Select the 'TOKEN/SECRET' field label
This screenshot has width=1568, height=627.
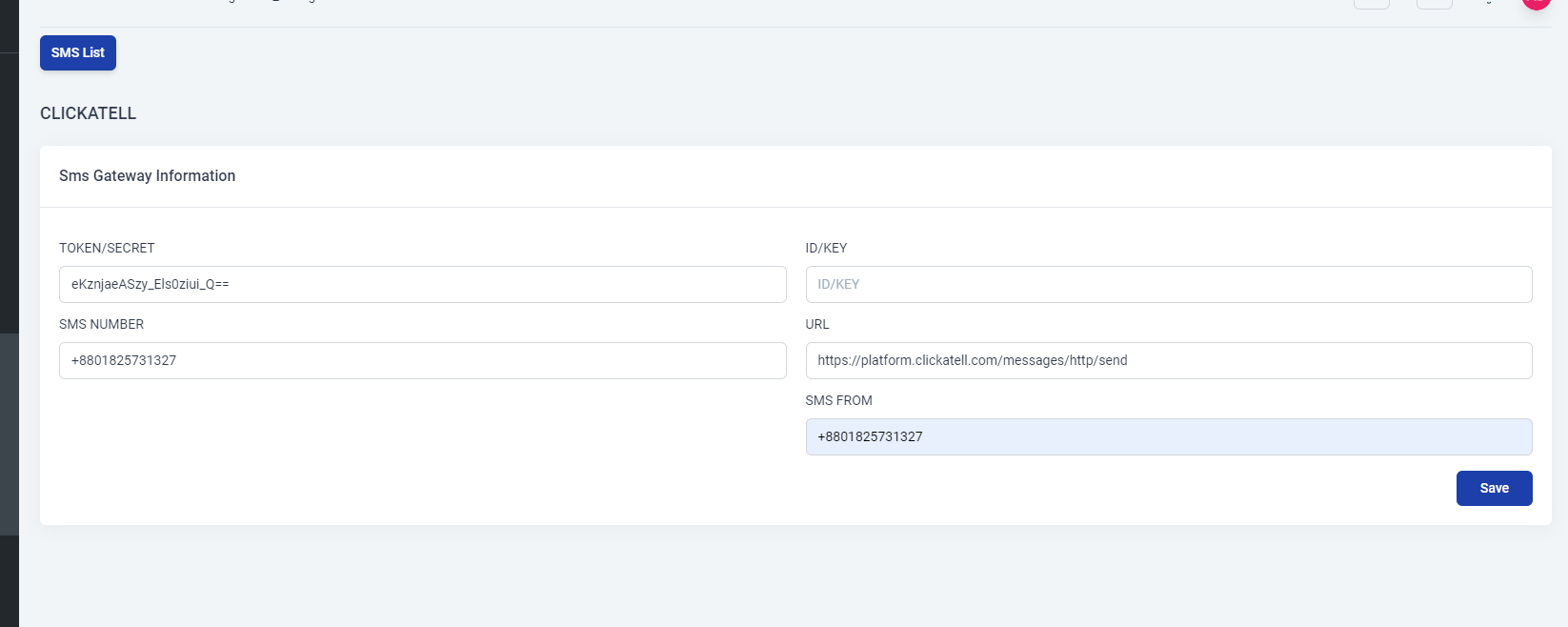point(107,248)
